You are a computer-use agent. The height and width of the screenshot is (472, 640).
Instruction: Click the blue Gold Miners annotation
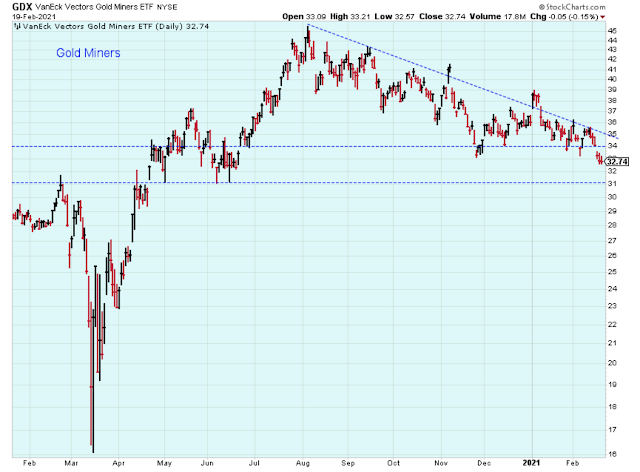[x=88, y=53]
